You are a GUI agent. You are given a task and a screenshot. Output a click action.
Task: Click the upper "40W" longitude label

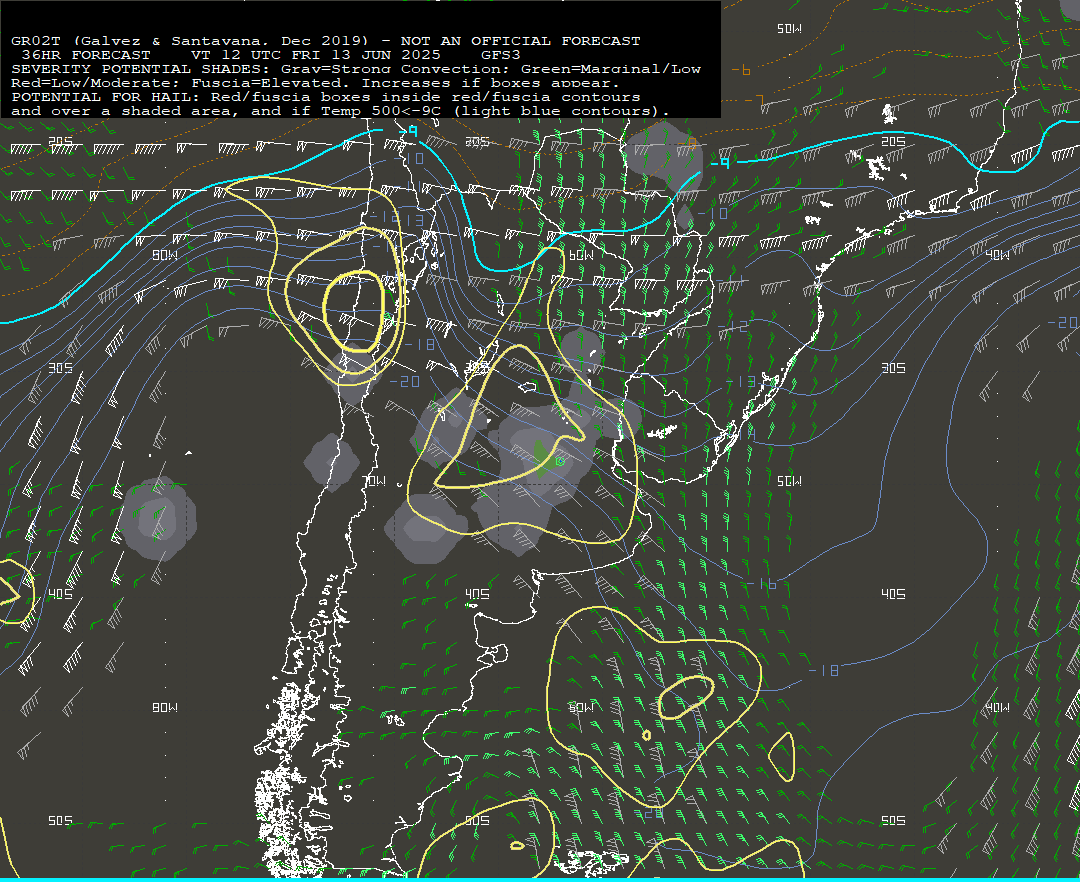point(997,255)
